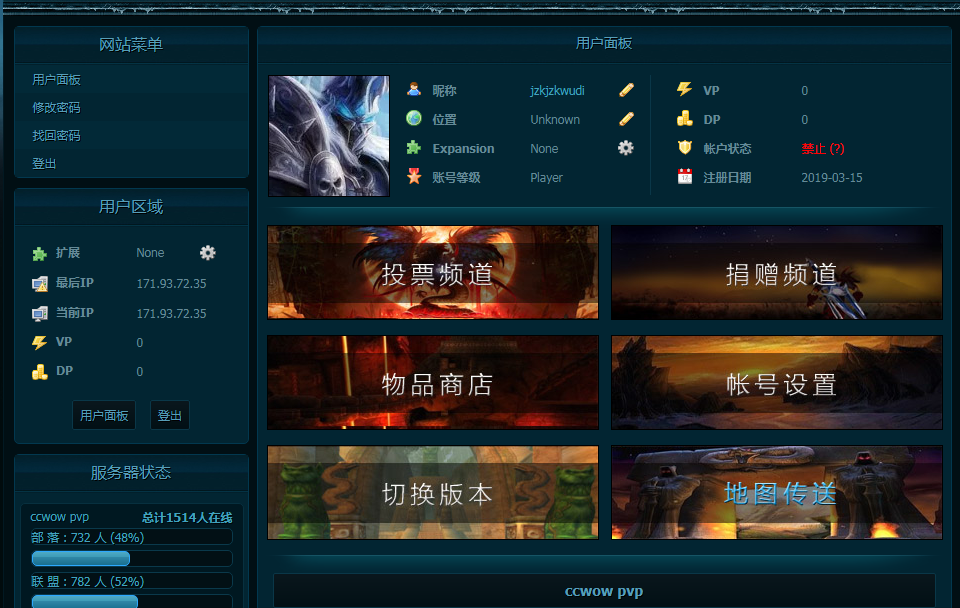Select the 帐户状态 shield icon

point(685,148)
